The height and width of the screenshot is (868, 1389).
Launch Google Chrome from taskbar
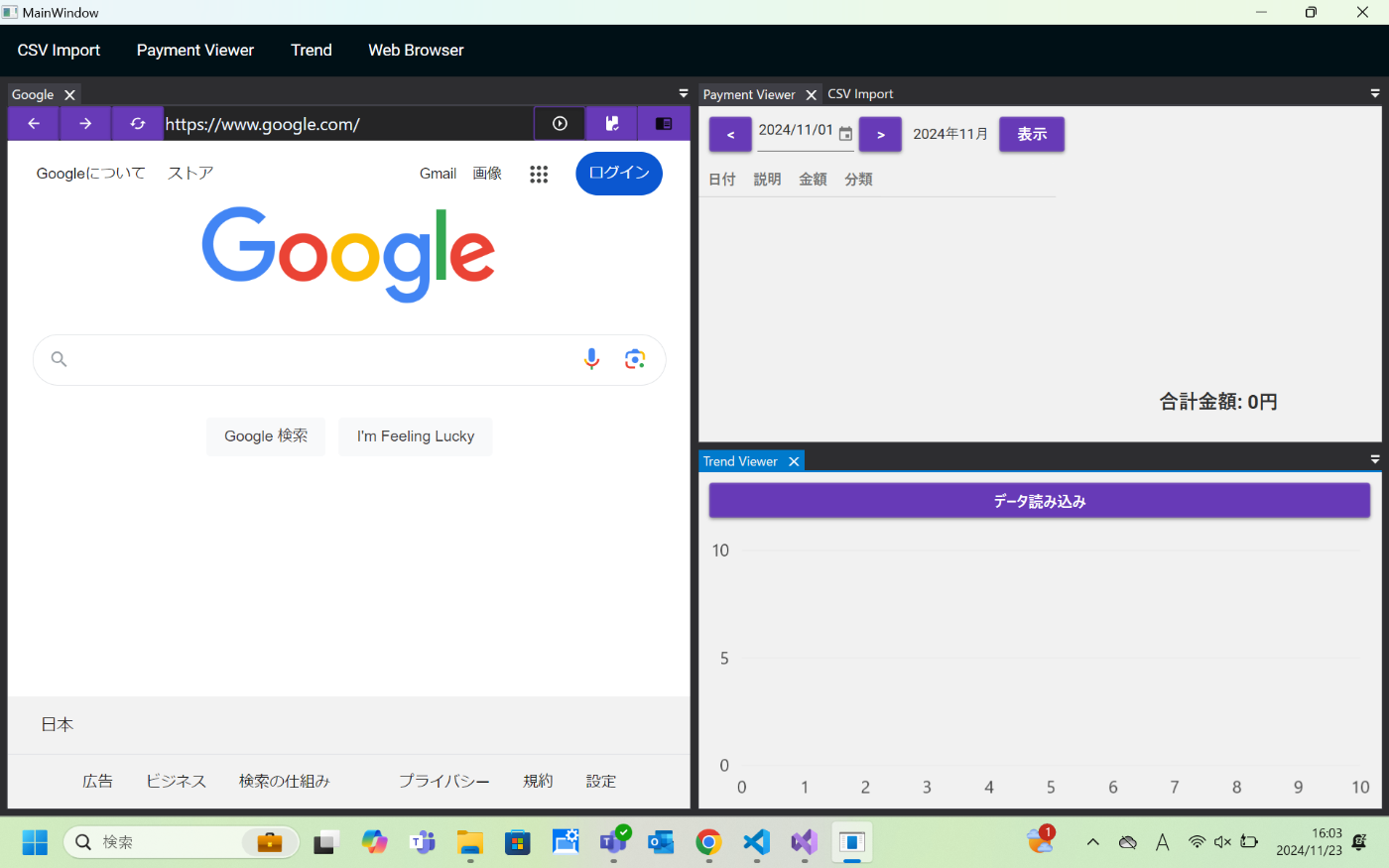(708, 842)
